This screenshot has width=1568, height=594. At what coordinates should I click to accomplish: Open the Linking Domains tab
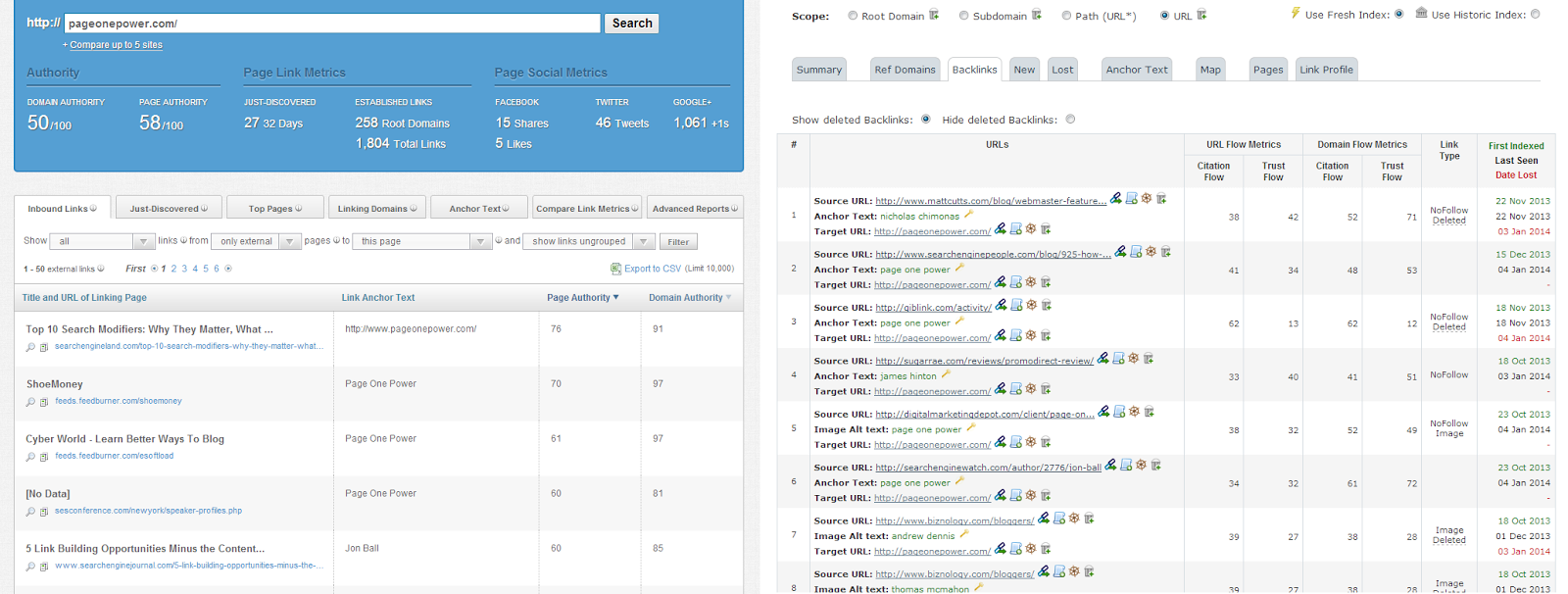coord(377,209)
